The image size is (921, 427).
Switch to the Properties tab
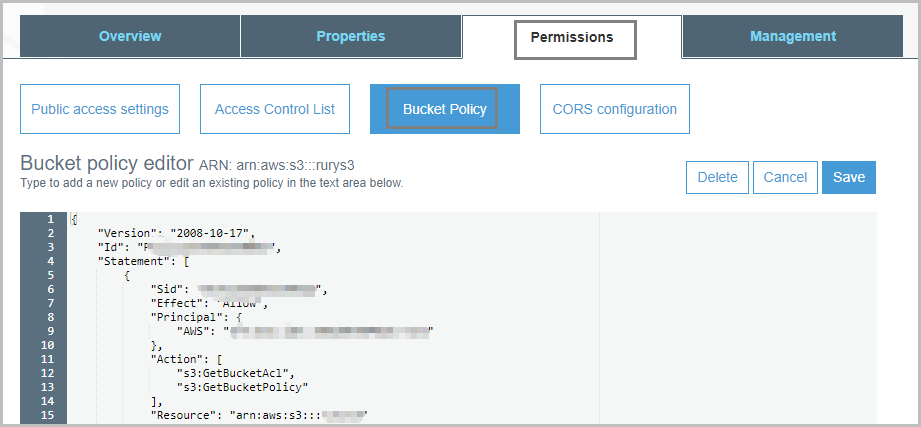(350, 37)
